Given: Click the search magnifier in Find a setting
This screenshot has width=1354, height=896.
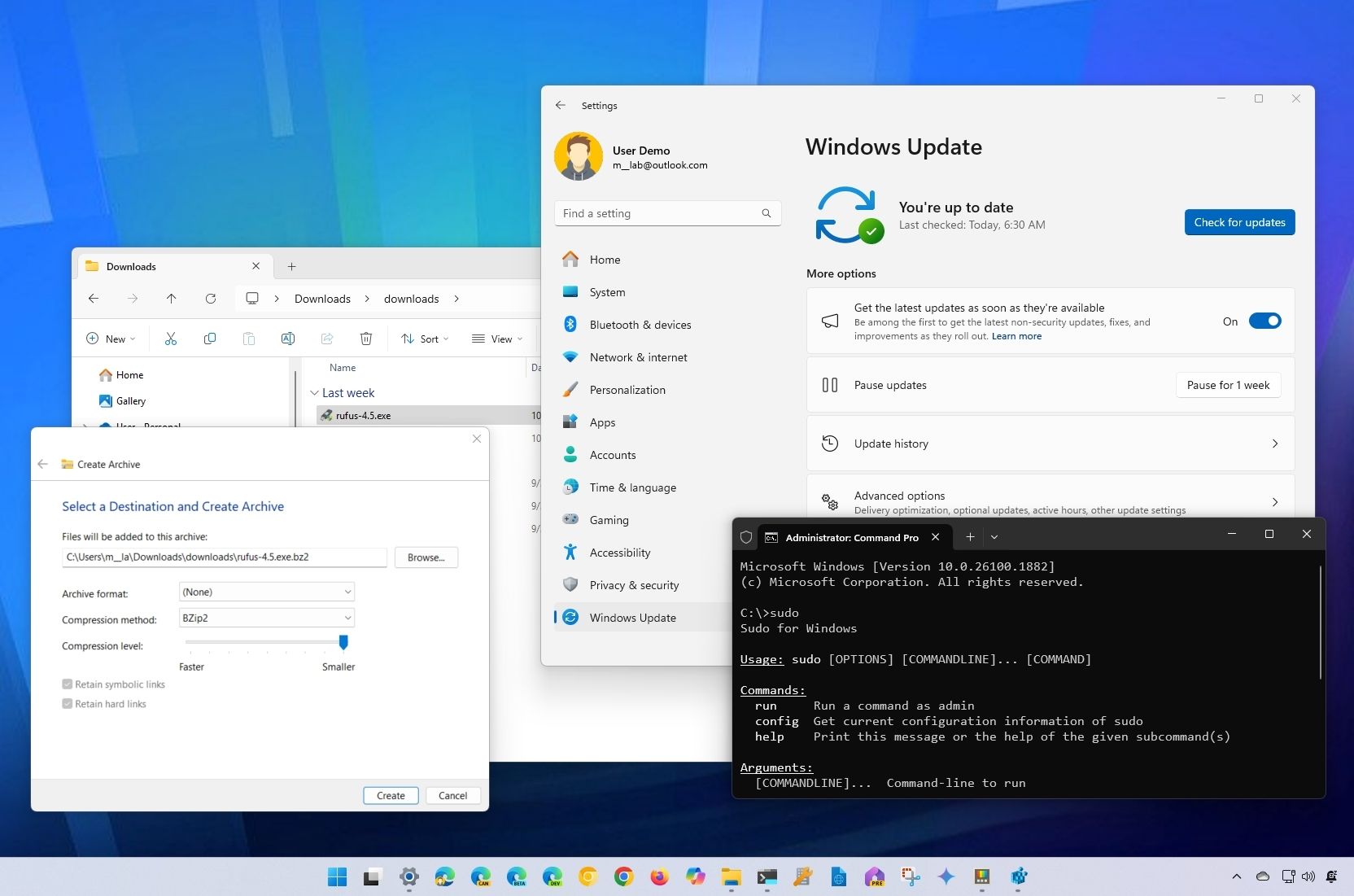Looking at the screenshot, I should click(766, 213).
